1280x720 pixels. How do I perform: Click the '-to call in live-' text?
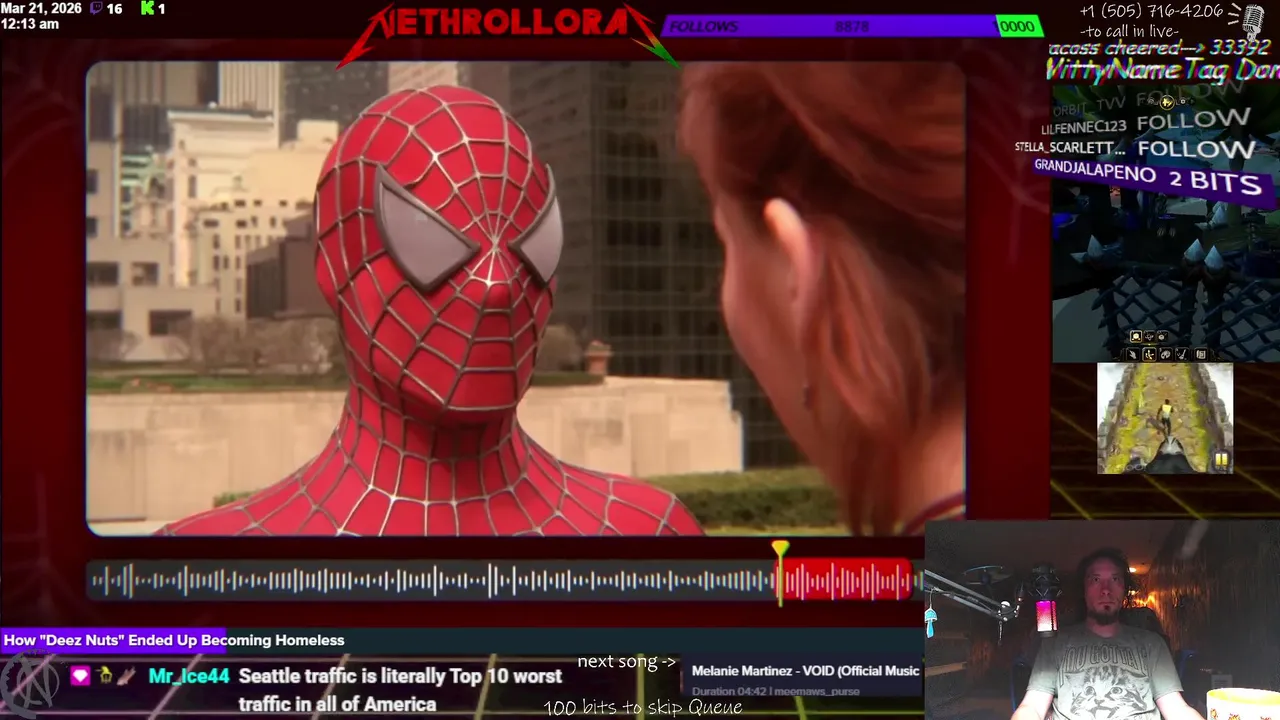click(1130, 32)
